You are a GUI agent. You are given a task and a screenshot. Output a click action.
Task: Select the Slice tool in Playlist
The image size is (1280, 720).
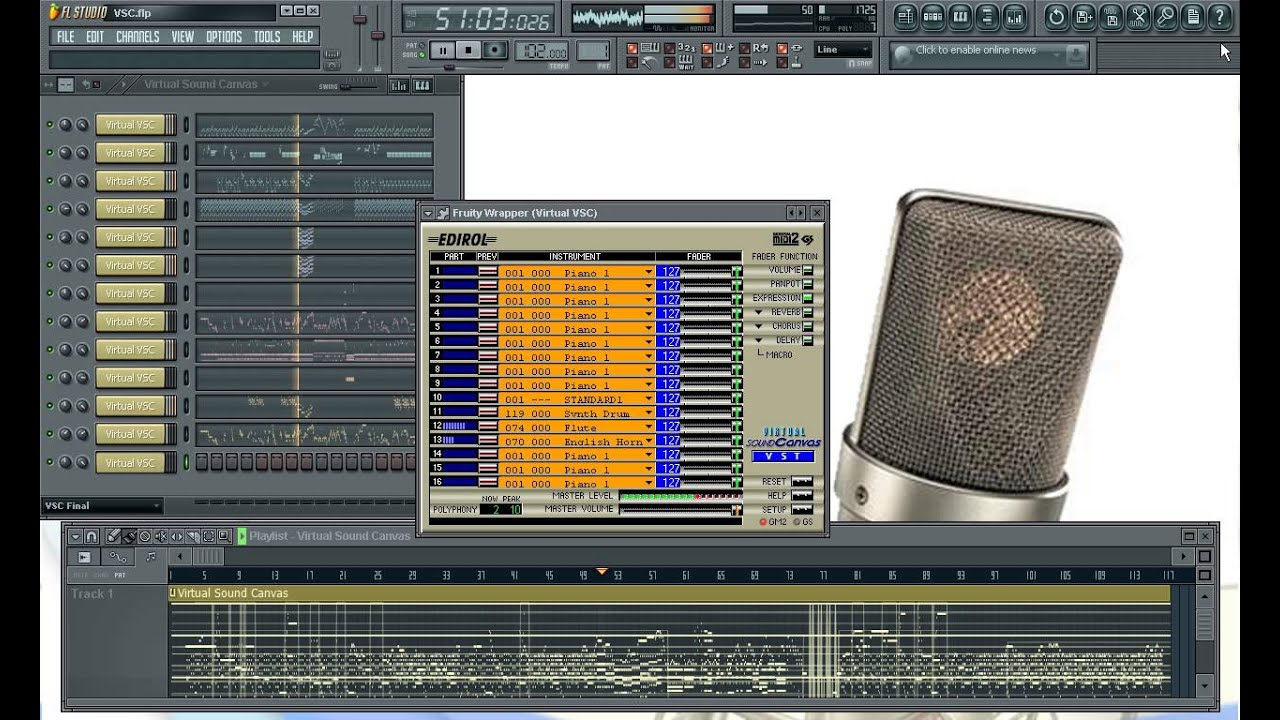[192, 536]
